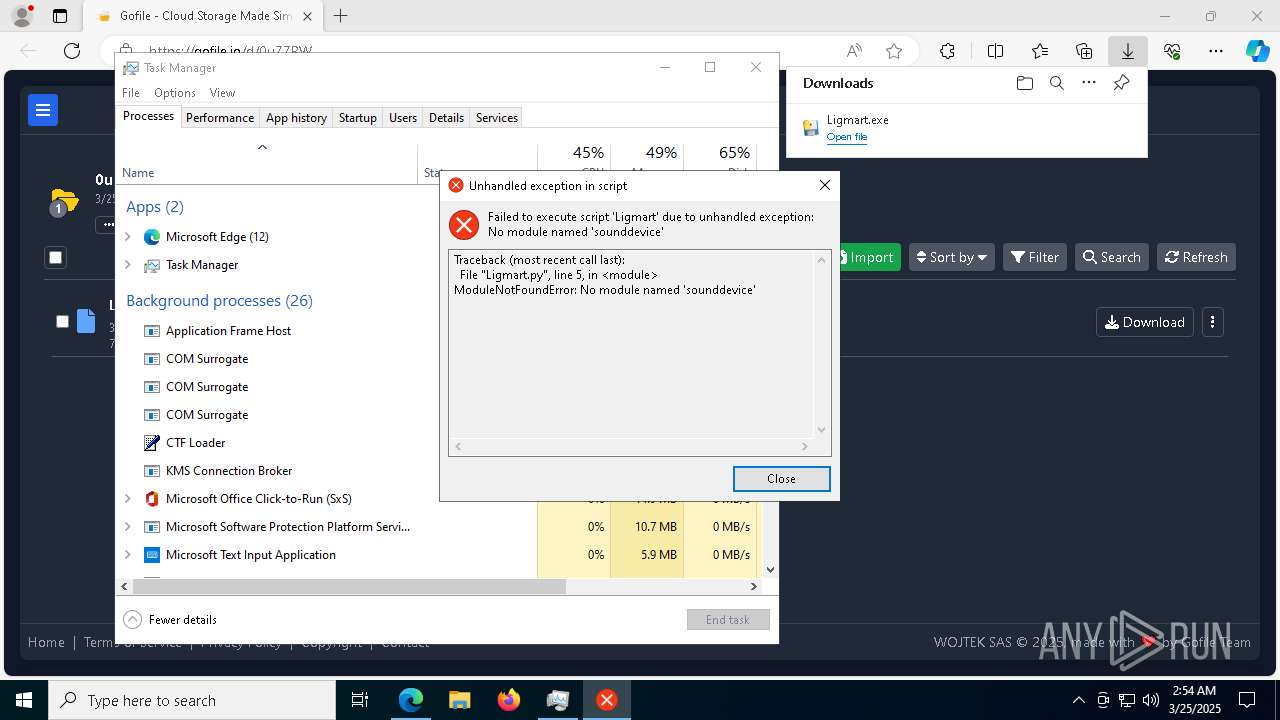
Task: Click the volume icon in system tray
Action: coord(1151,700)
